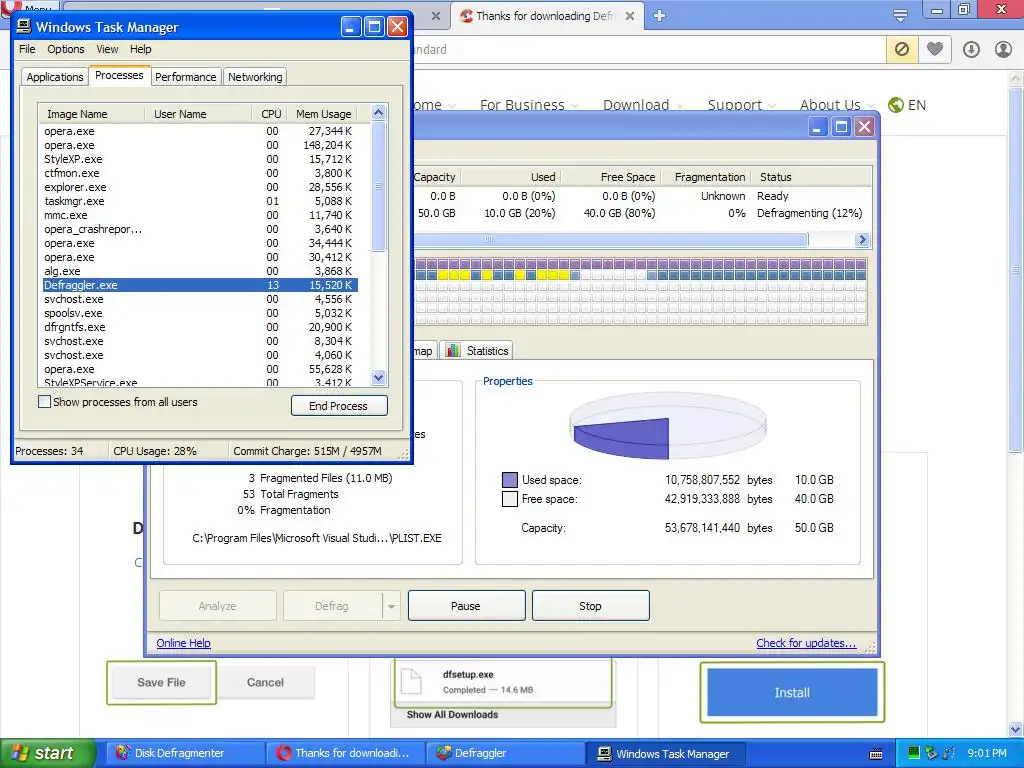Open the View menu in Task Manager
1024x768 pixels.
click(x=107, y=49)
